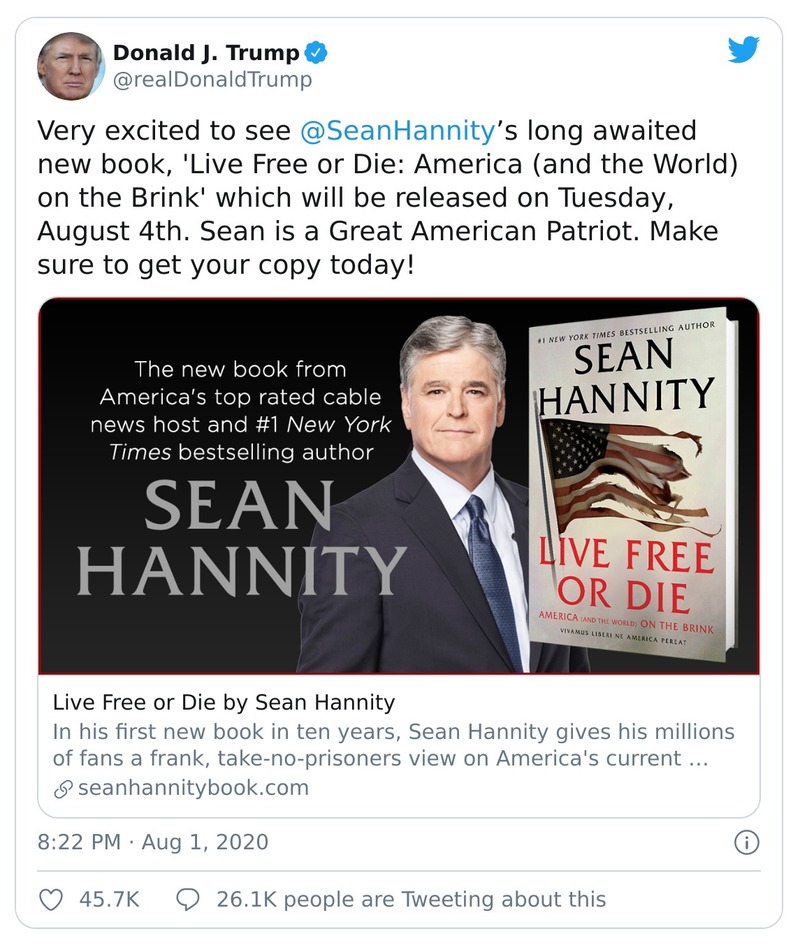Click the blue verified badge
The height and width of the screenshot is (945, 800).
(x=317, y=53)
